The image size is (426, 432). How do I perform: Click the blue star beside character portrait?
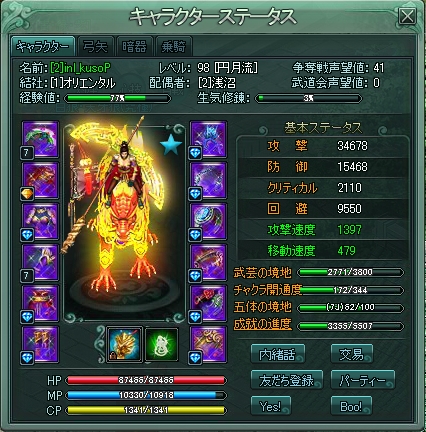pos(171,144)
